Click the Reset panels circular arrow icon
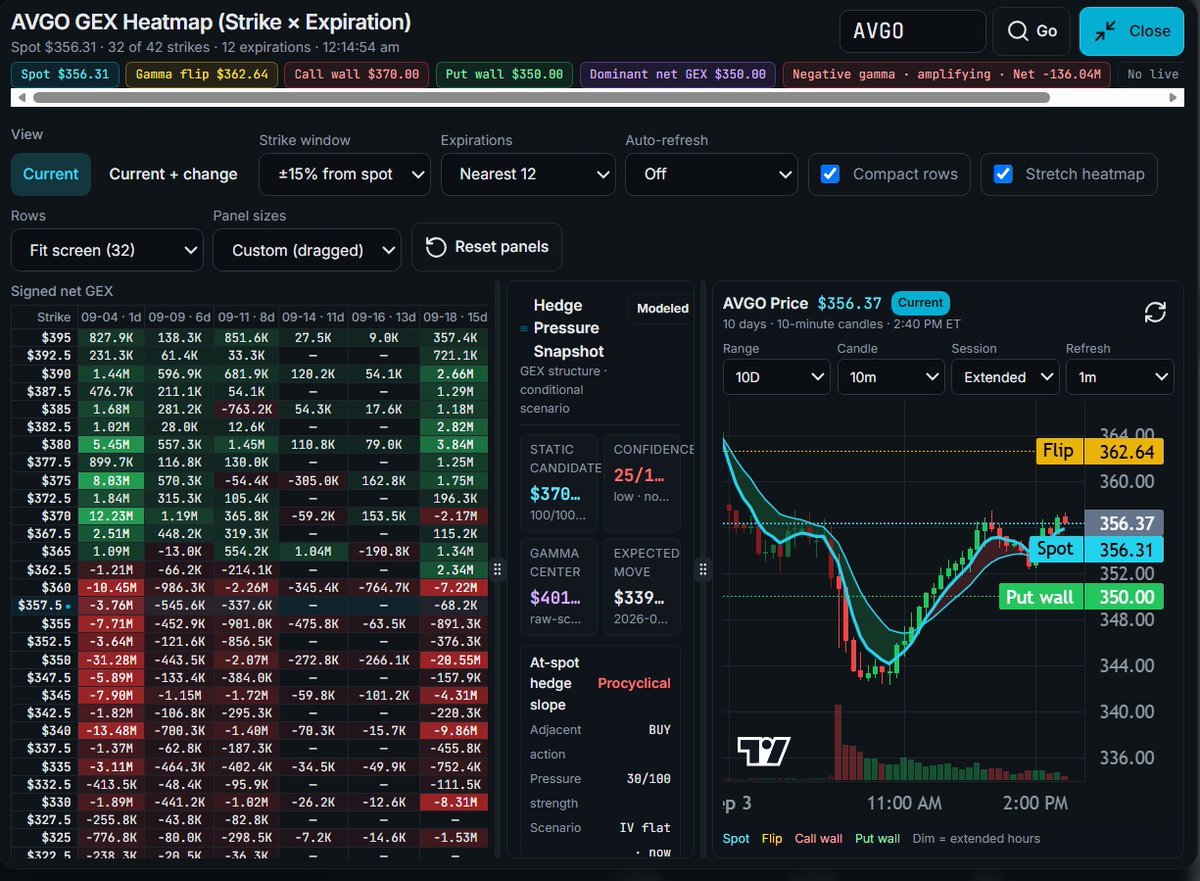1200x881 pixels. click(436, 247)
